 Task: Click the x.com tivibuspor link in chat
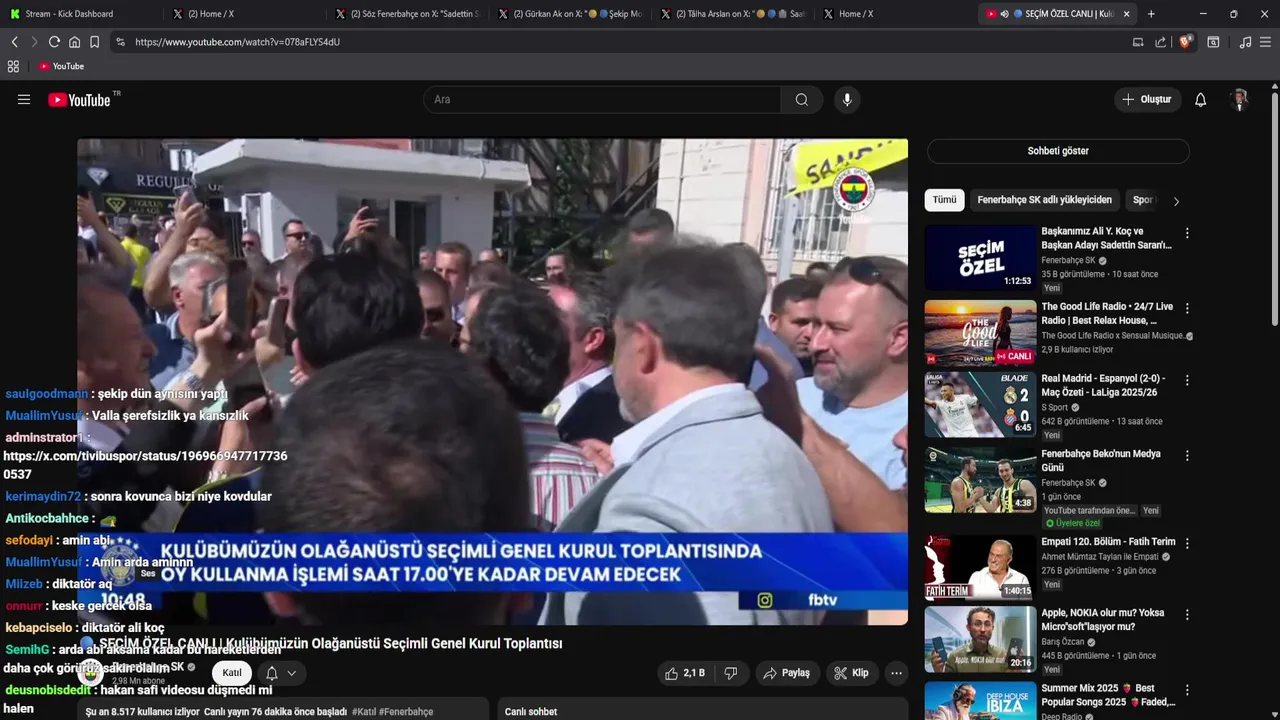(x=145, y=465)
